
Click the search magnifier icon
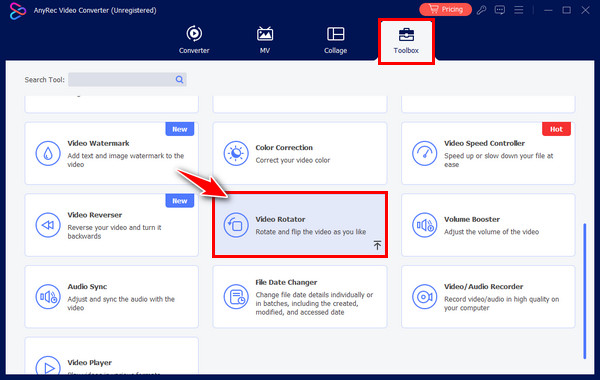tap(179, 80)
